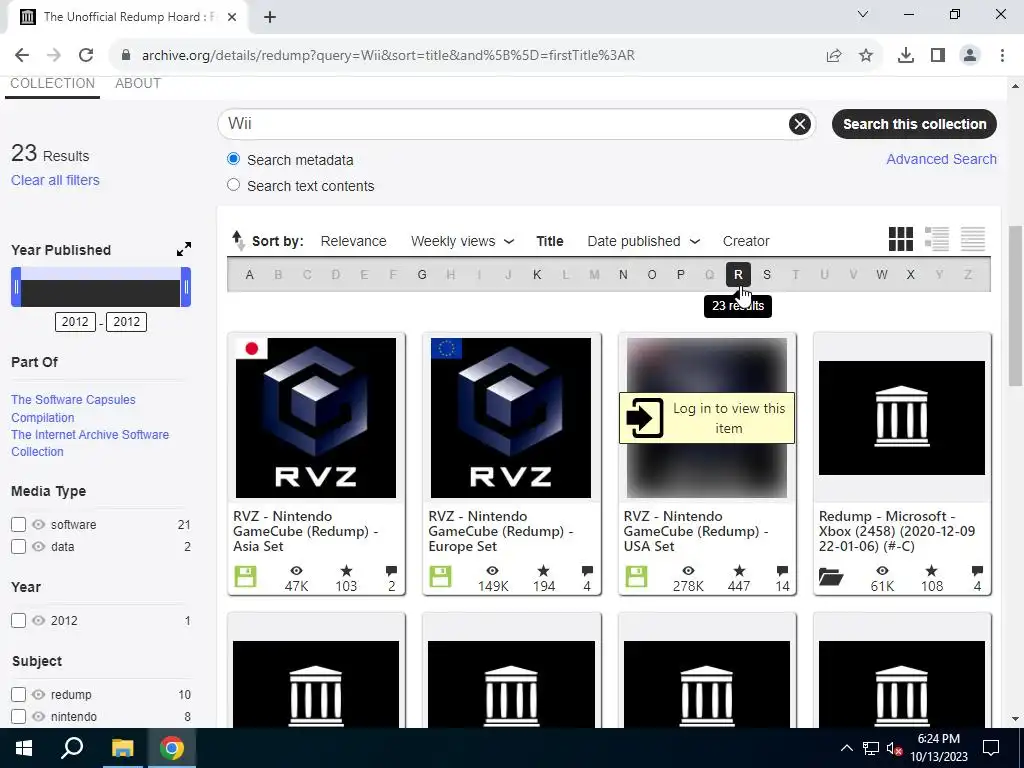
Task: Click folder icon on Microsoft Xbox card
Action: (x=831, y=577)
